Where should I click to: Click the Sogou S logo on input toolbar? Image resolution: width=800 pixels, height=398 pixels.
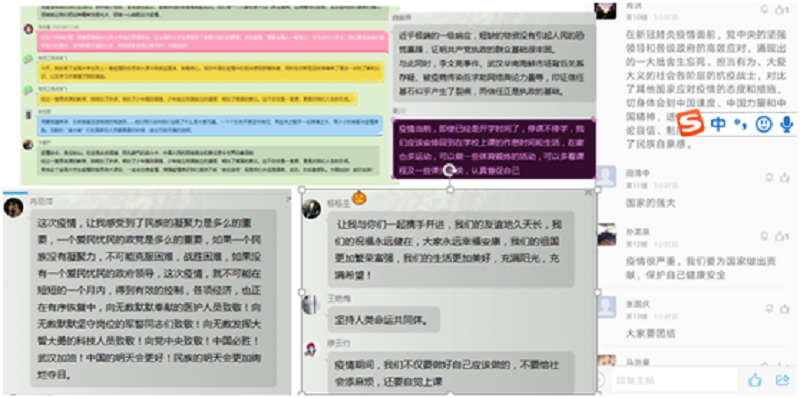[690, 124]
